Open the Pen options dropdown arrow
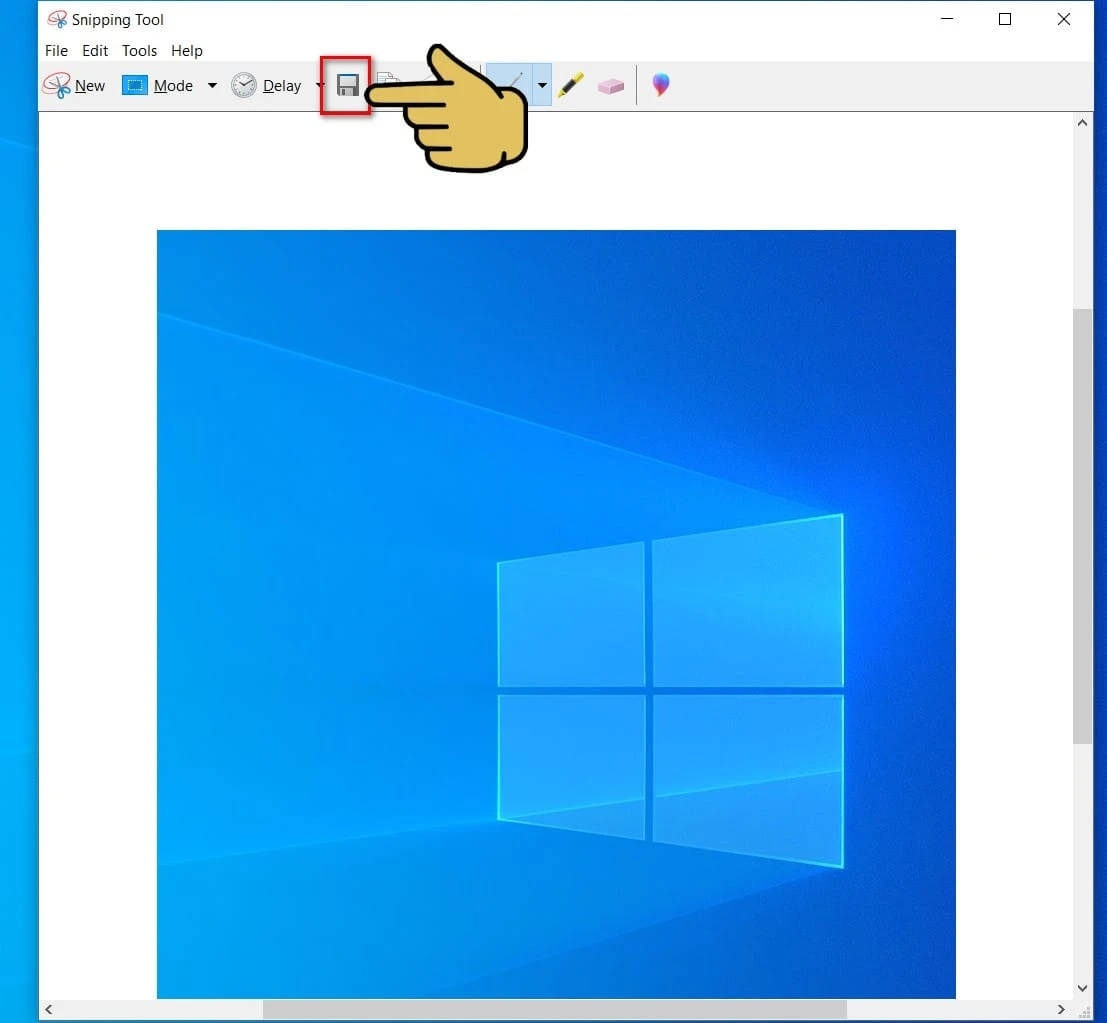 542,86
